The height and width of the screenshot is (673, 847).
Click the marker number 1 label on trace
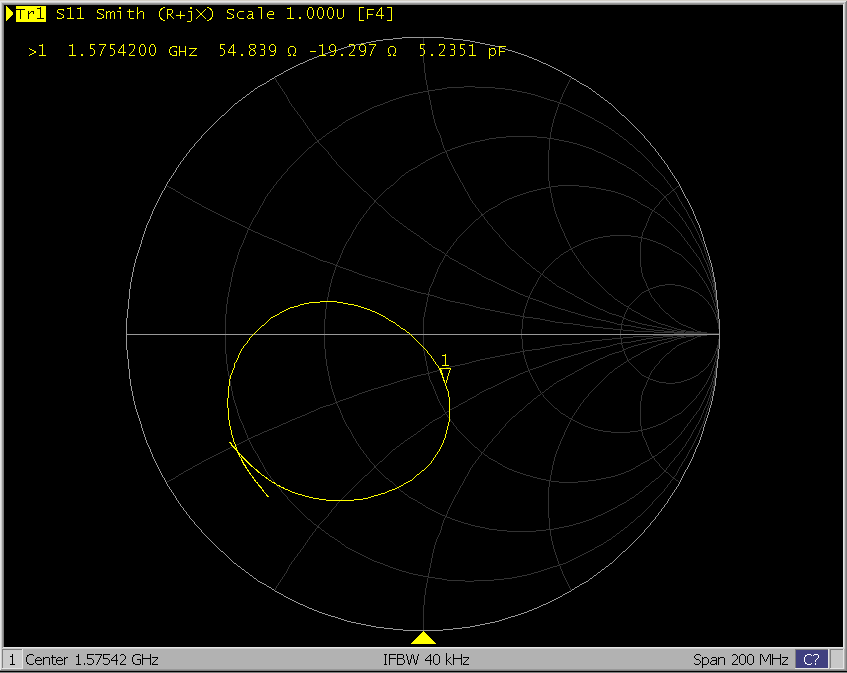[x=446, y=359]
